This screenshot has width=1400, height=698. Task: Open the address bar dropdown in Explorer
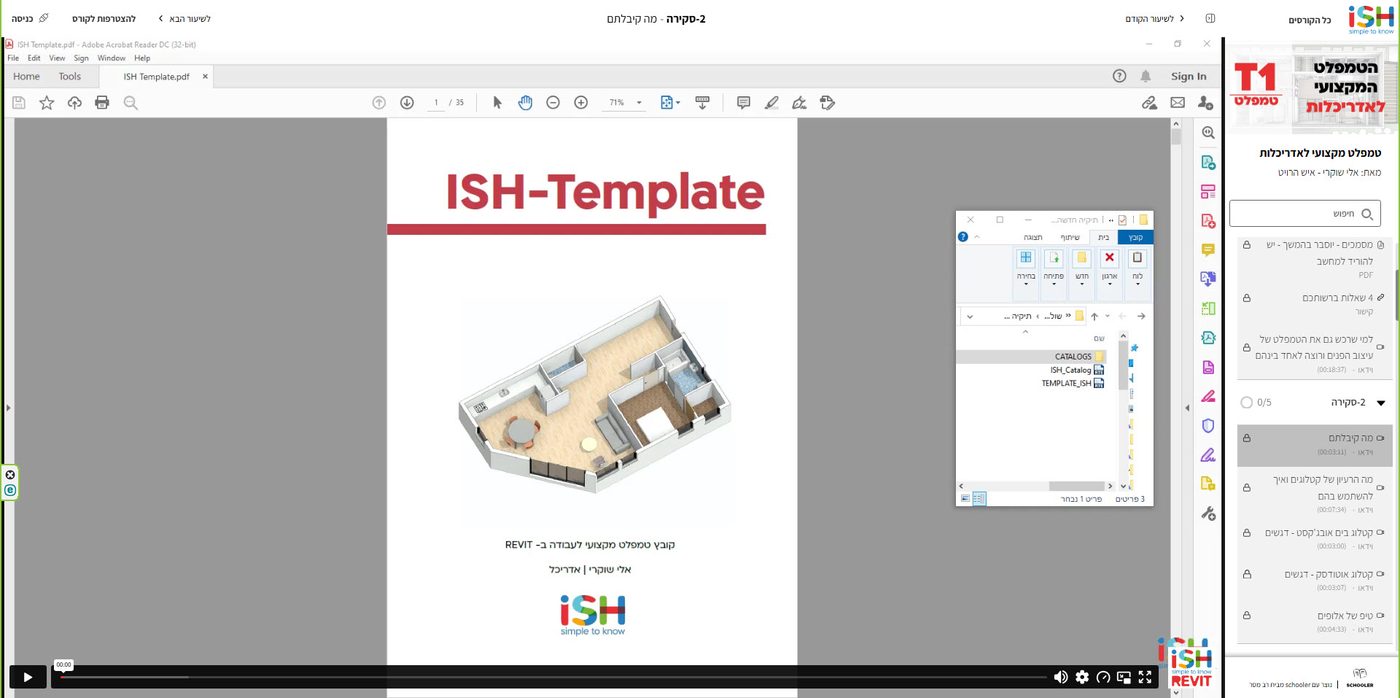(x=968, y=316)
